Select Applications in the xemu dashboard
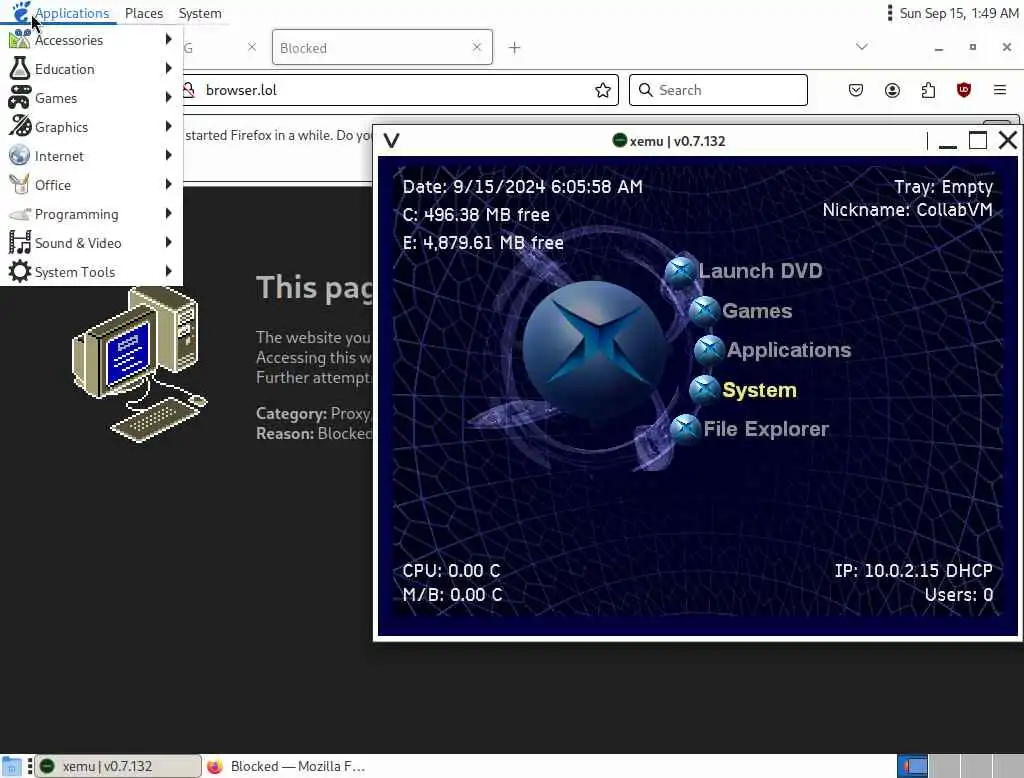The width and height of the screenshot is (1024, 778). (x=789, y=350)
